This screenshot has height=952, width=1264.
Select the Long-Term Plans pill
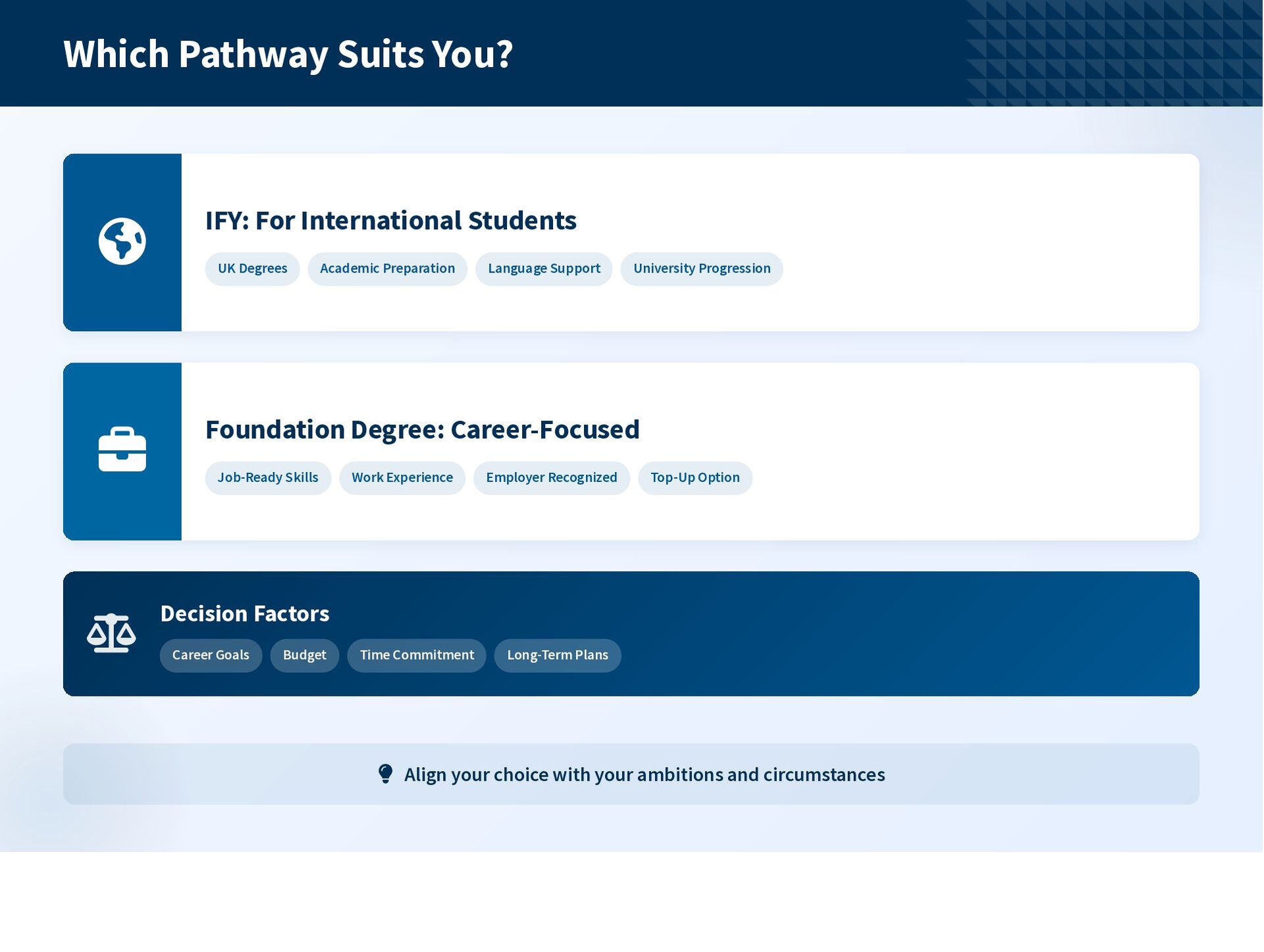(x=557, y=656)
